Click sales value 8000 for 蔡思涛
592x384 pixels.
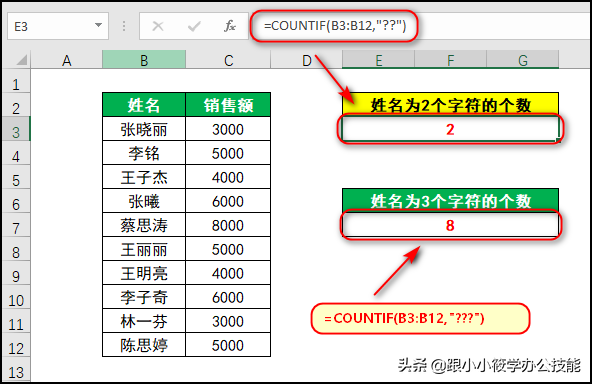click(228, 225)
